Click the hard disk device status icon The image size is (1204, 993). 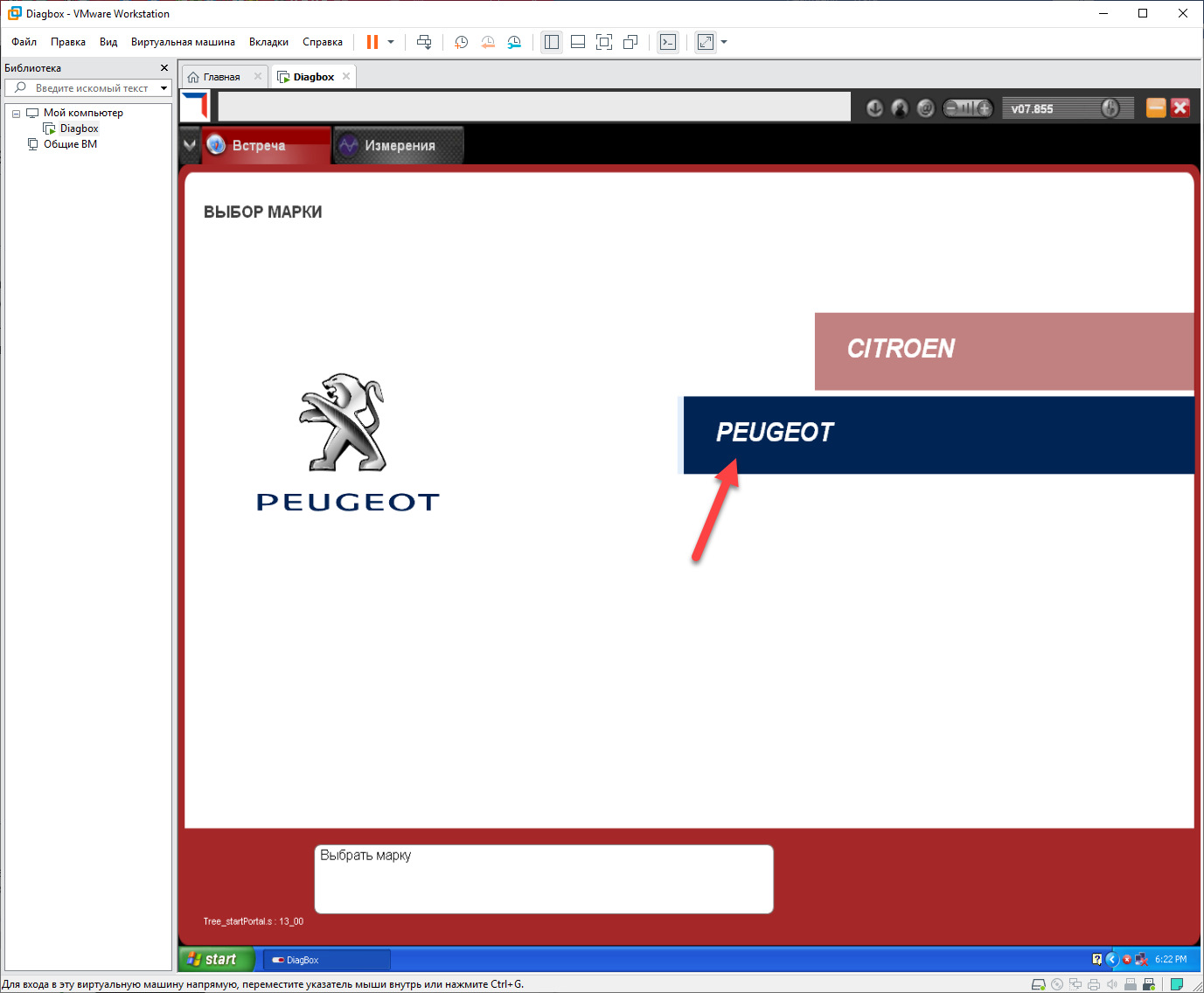pos(1039,984)
